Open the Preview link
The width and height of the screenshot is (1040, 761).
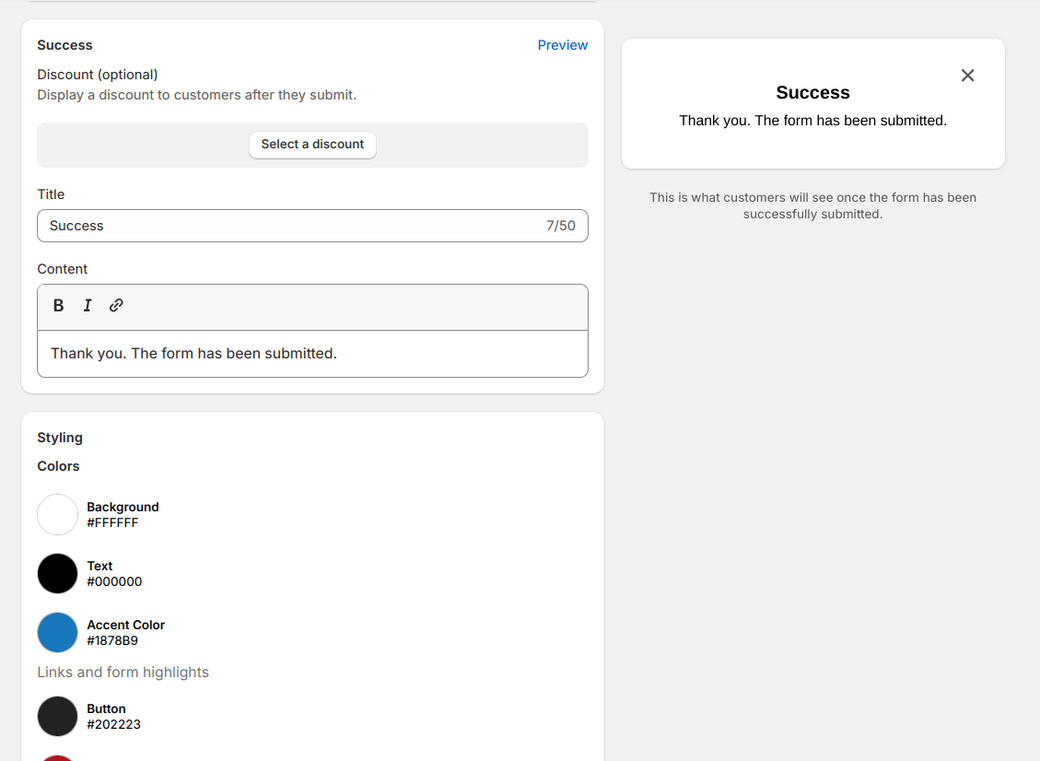coord(562,45)
